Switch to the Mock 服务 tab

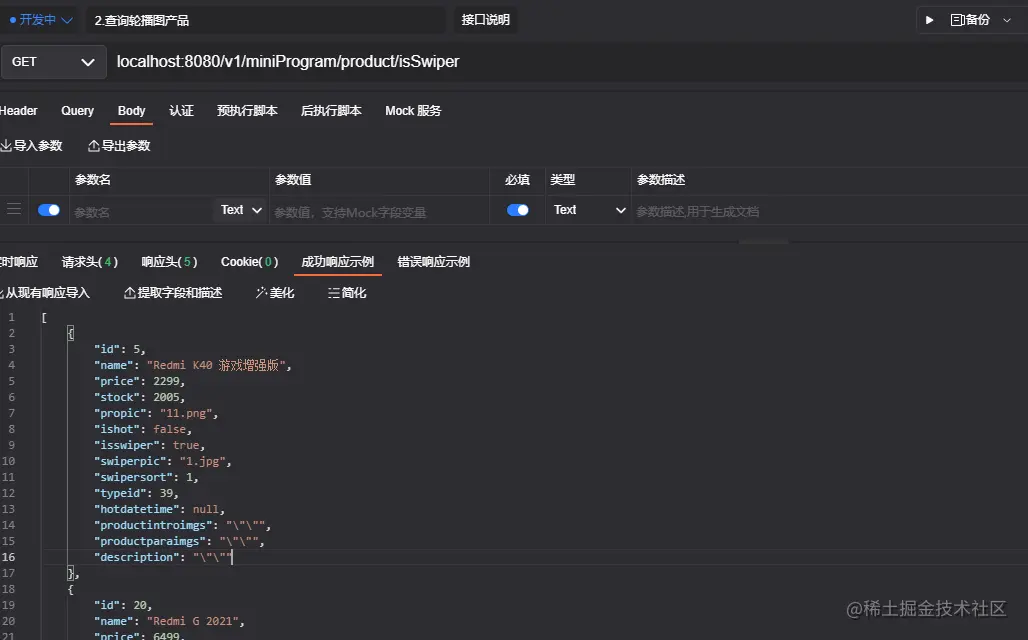coord(413,111)
